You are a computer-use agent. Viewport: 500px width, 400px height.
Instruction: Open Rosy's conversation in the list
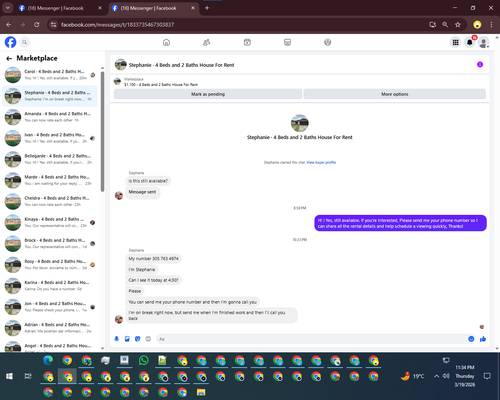click(x=50, y=265)
